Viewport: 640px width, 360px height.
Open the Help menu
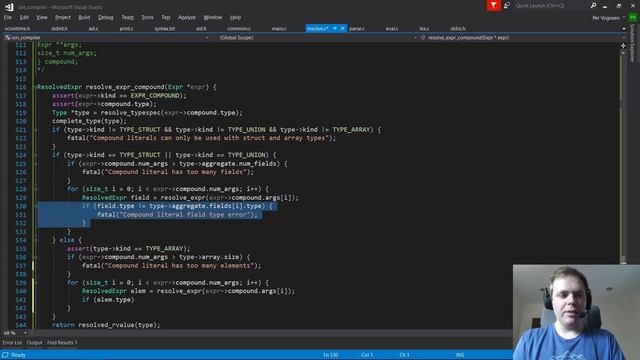(x=235, y=18)
